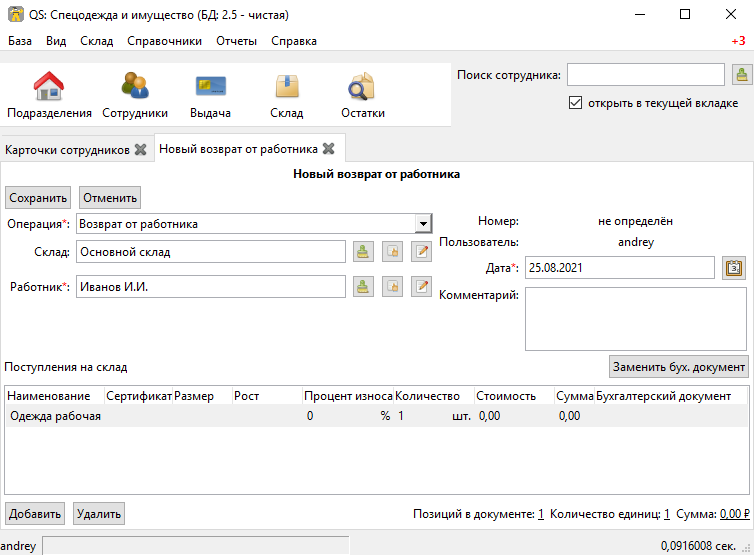
Task: Open the Отчеты menu
Action: pos(236,41)
